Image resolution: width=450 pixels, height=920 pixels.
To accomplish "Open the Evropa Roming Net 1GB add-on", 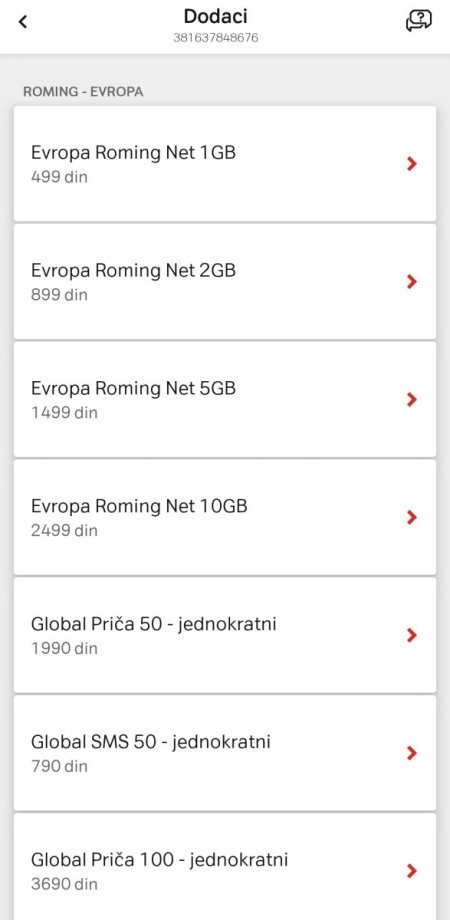I will tap(225, 164).
